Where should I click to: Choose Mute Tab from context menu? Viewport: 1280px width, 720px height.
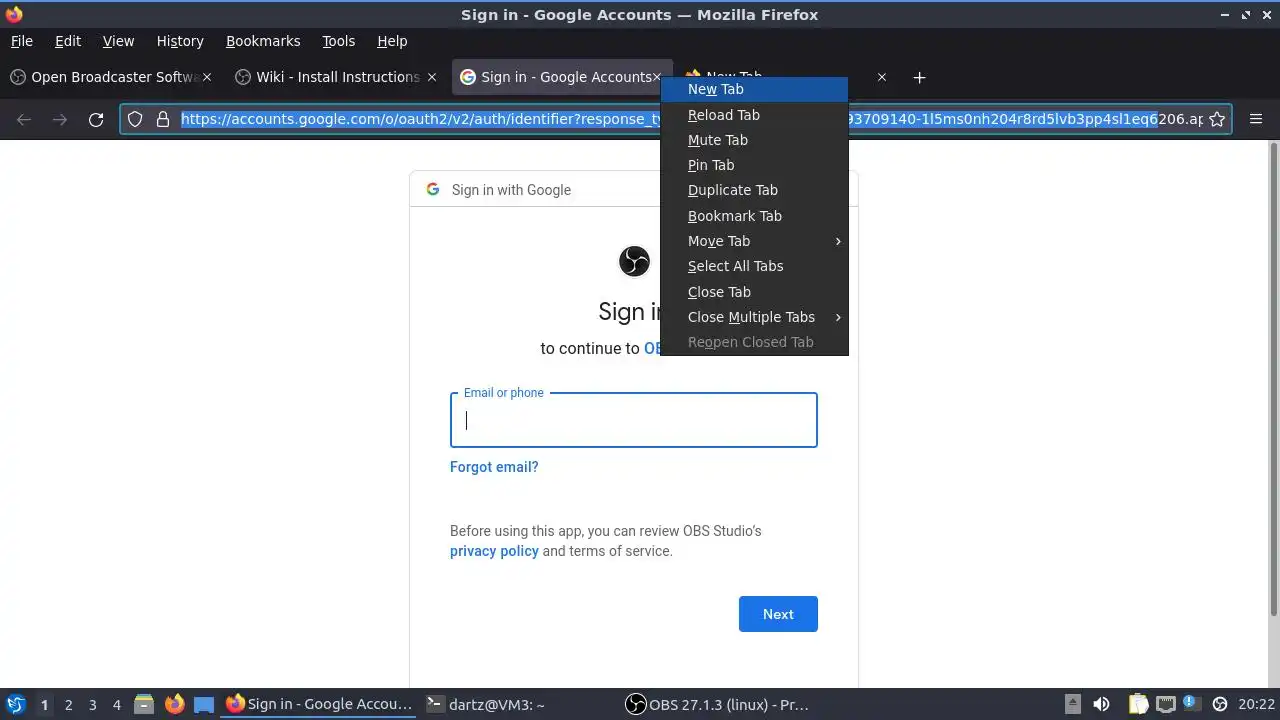point(754,140)
